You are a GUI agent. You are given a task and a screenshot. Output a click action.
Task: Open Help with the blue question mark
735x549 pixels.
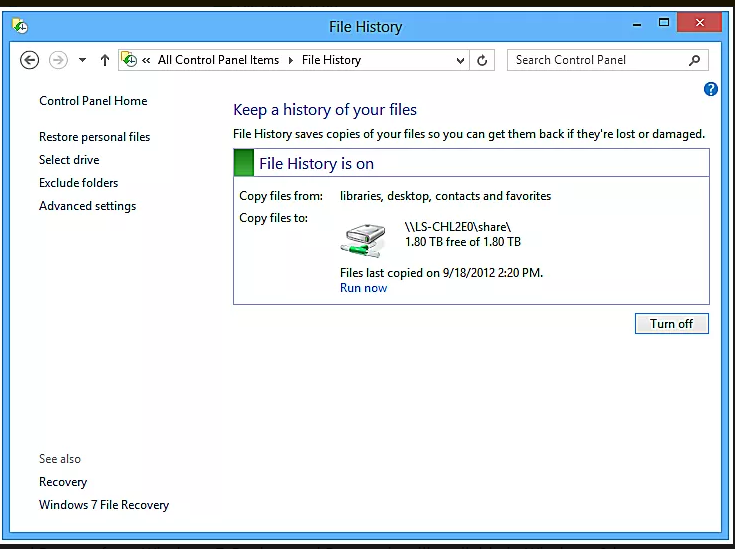711,89
